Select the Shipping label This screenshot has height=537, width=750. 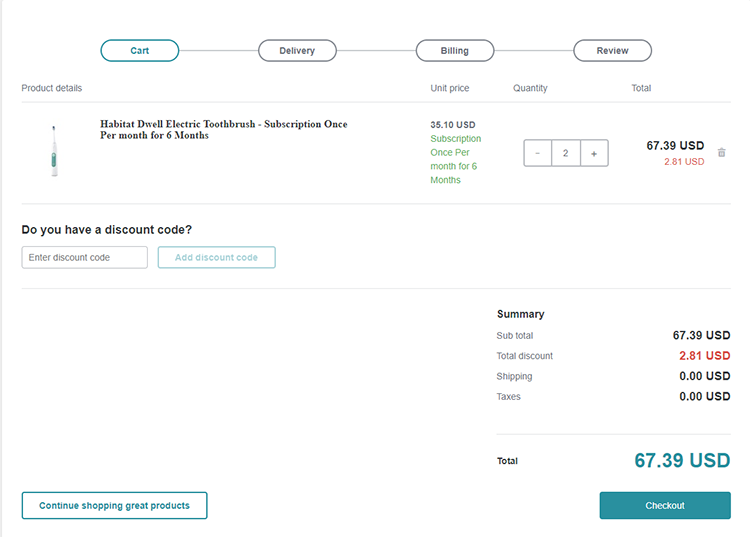[514, 376]
